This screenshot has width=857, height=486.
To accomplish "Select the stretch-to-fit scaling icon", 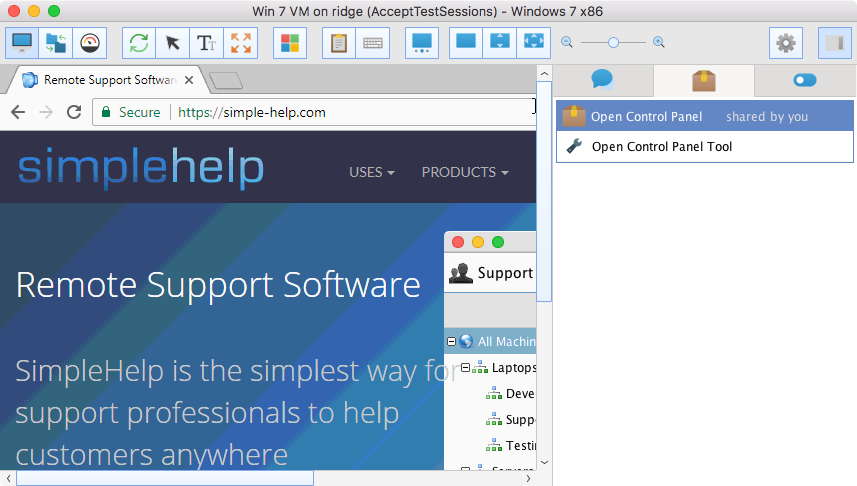I will pos(533,43).
